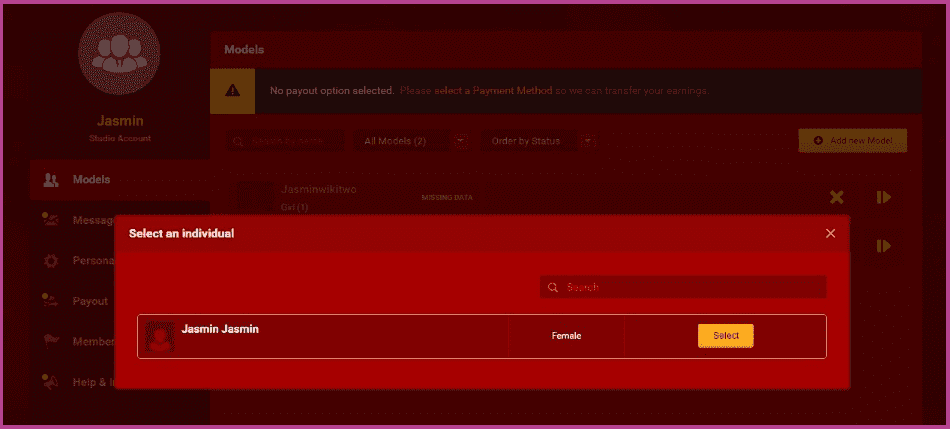The height and width of the screenshot is (429, 950).
Task: Click the play icon on Jasminwikitwo row
Action: [x=883, y=197]
